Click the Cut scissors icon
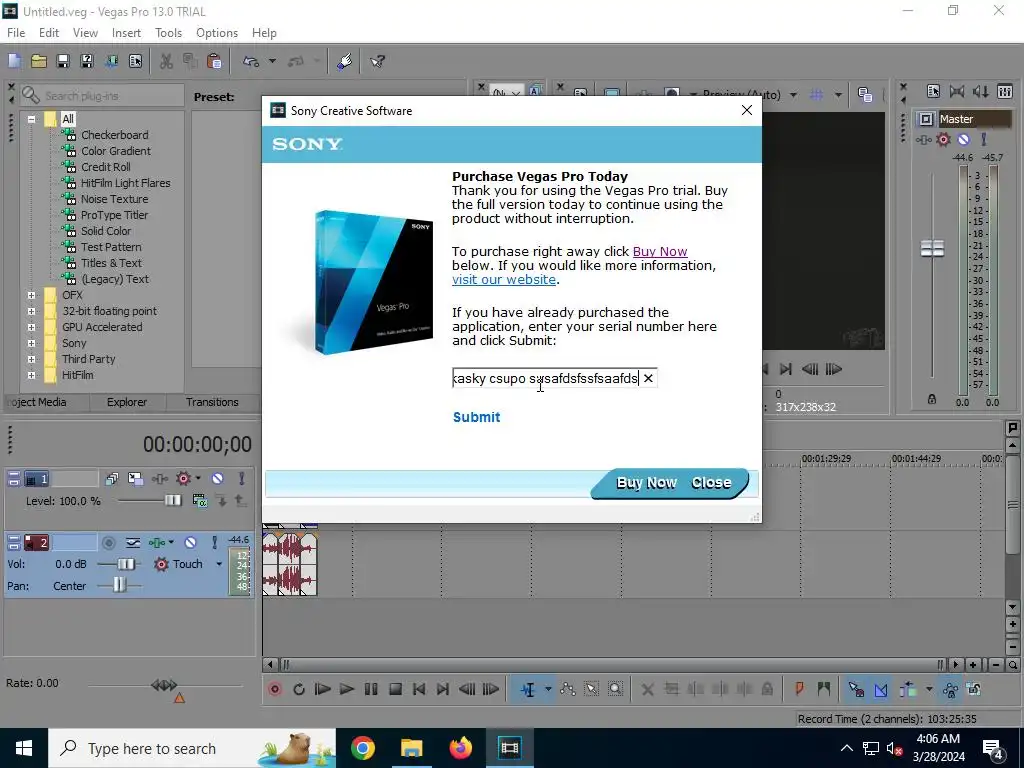Screen dimensions: 1024x768 [x=167, y=61]
